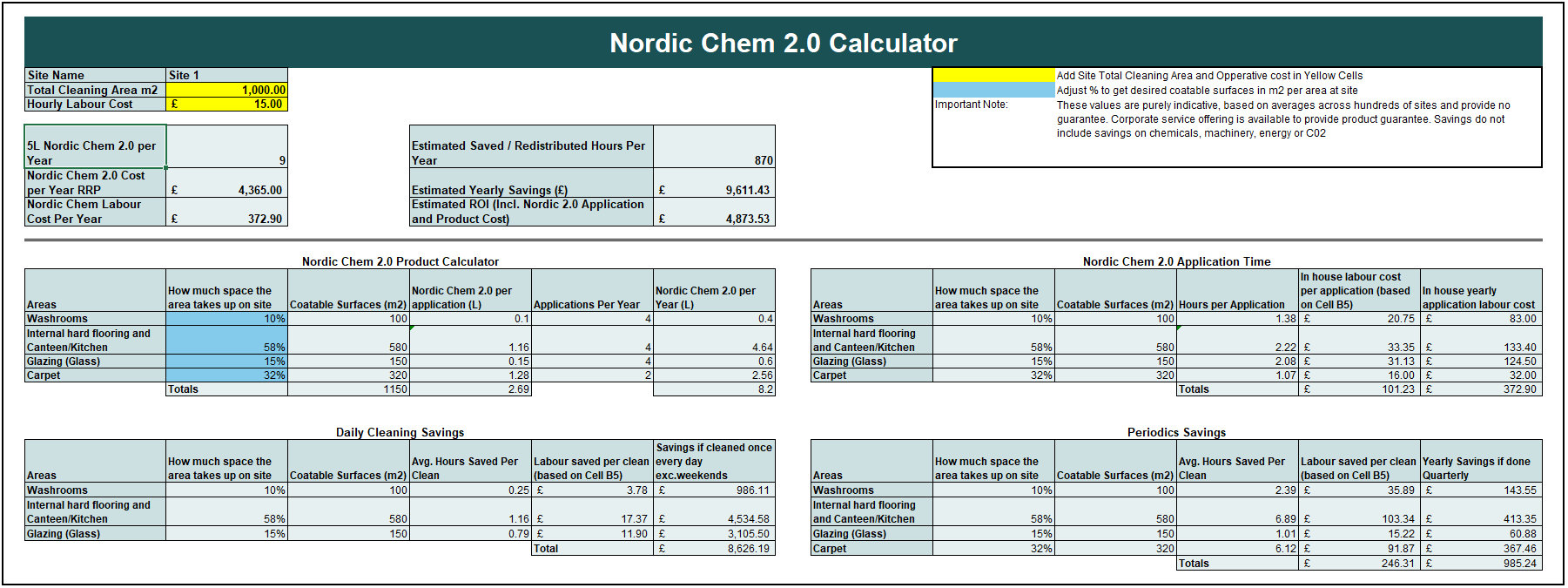Select yearly application labour cost total 372.90
Screen dimensions: 1568x588
1481,389
